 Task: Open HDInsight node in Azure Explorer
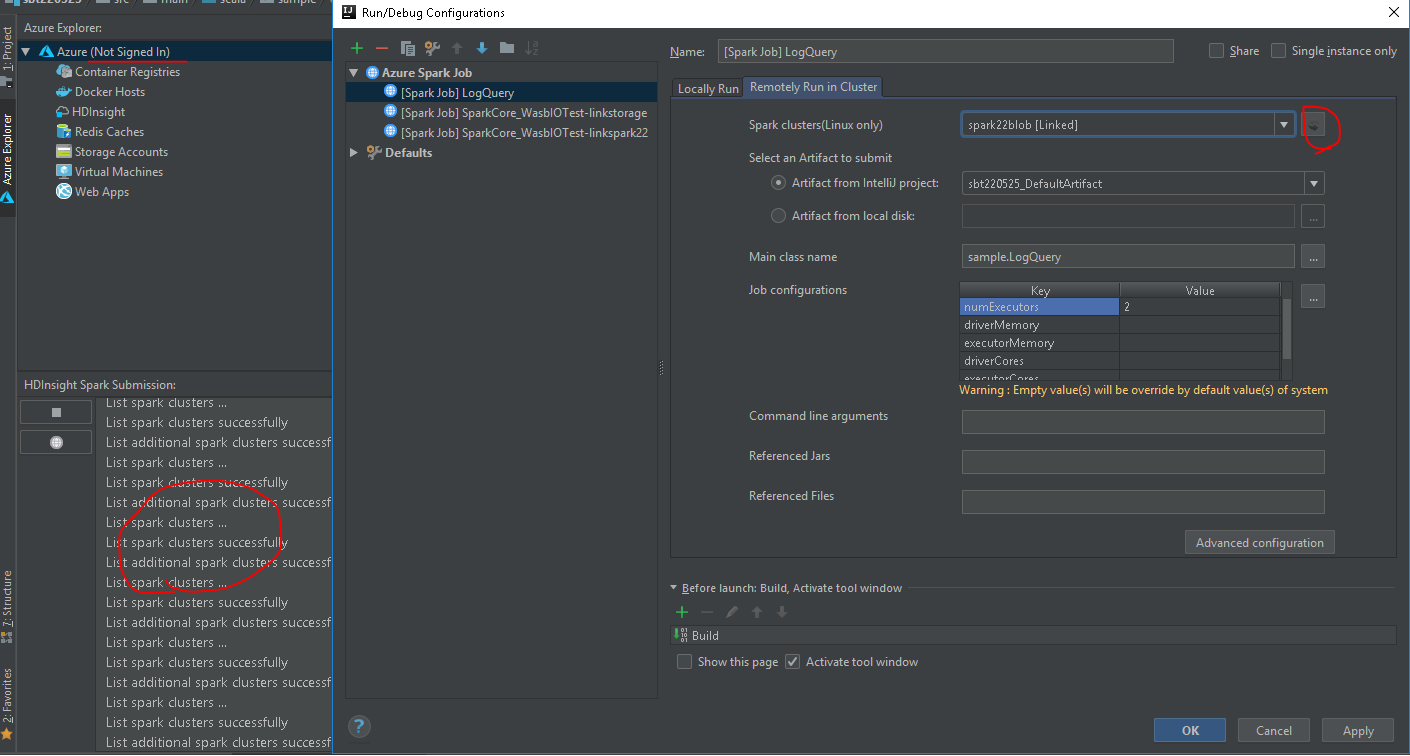coord(98,111)
